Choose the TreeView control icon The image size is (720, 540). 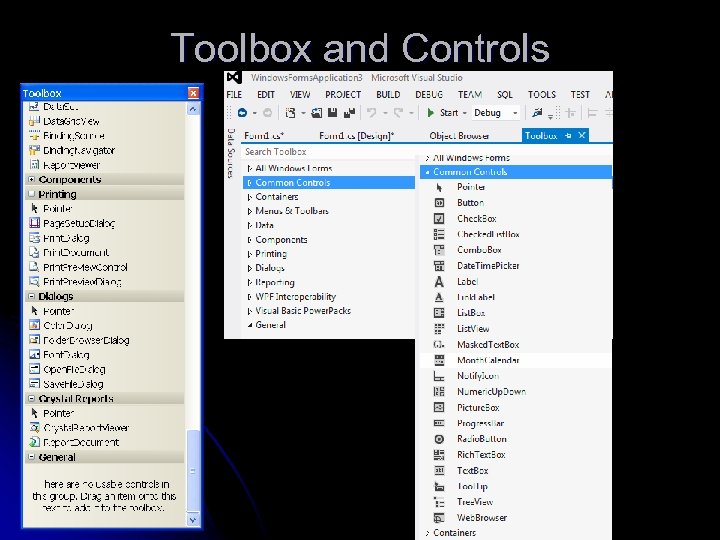(x=439, y=502)
